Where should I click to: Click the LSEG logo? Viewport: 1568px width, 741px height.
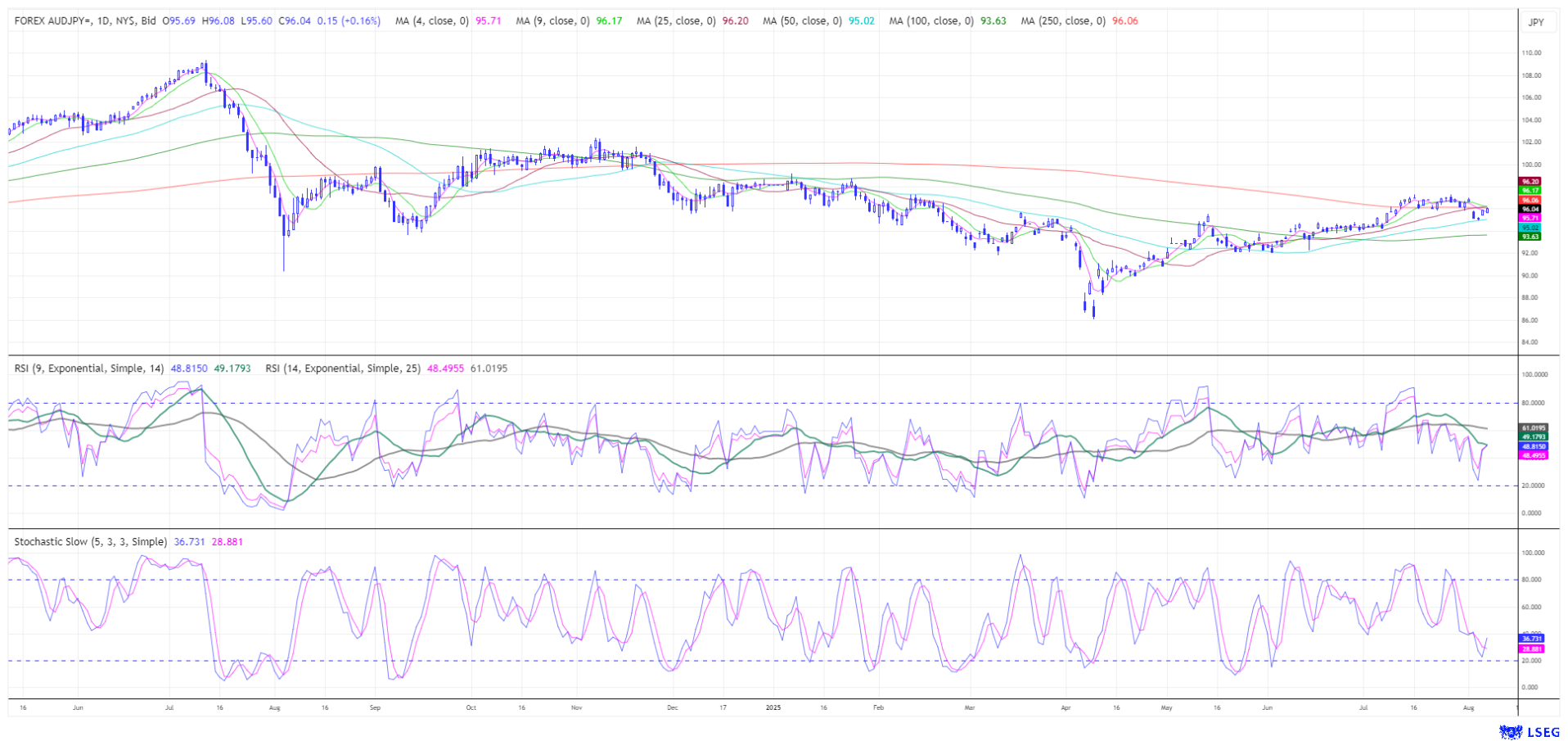pos(1530,732)
